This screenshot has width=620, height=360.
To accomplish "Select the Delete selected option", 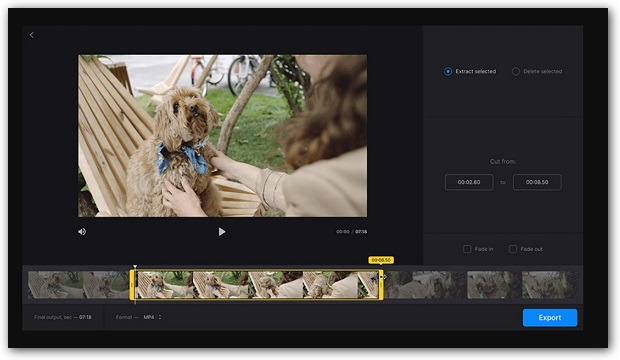I will pyautogui.click(x=516, y=71).
